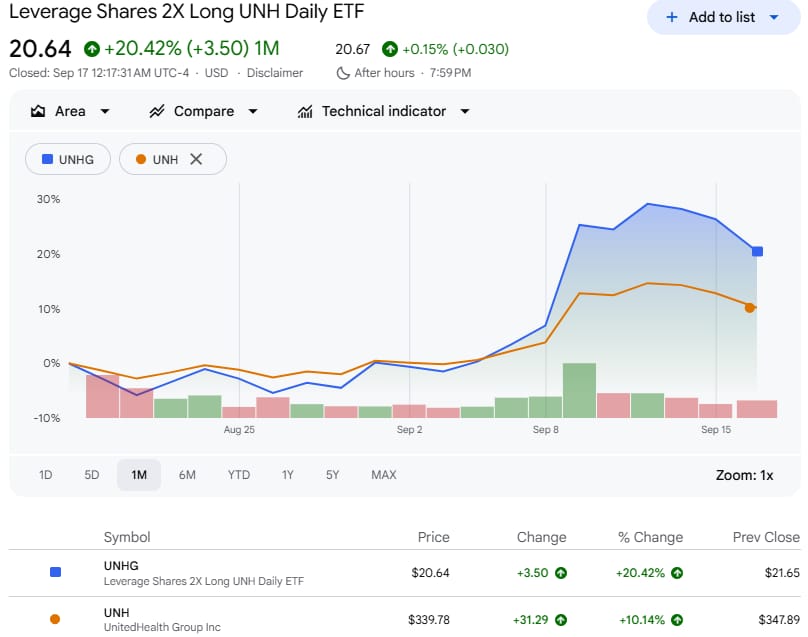The height and width of the screenshot is (637, 808).
Task: Remove UNH comparison with the X icon
Action: coord(196,159)
